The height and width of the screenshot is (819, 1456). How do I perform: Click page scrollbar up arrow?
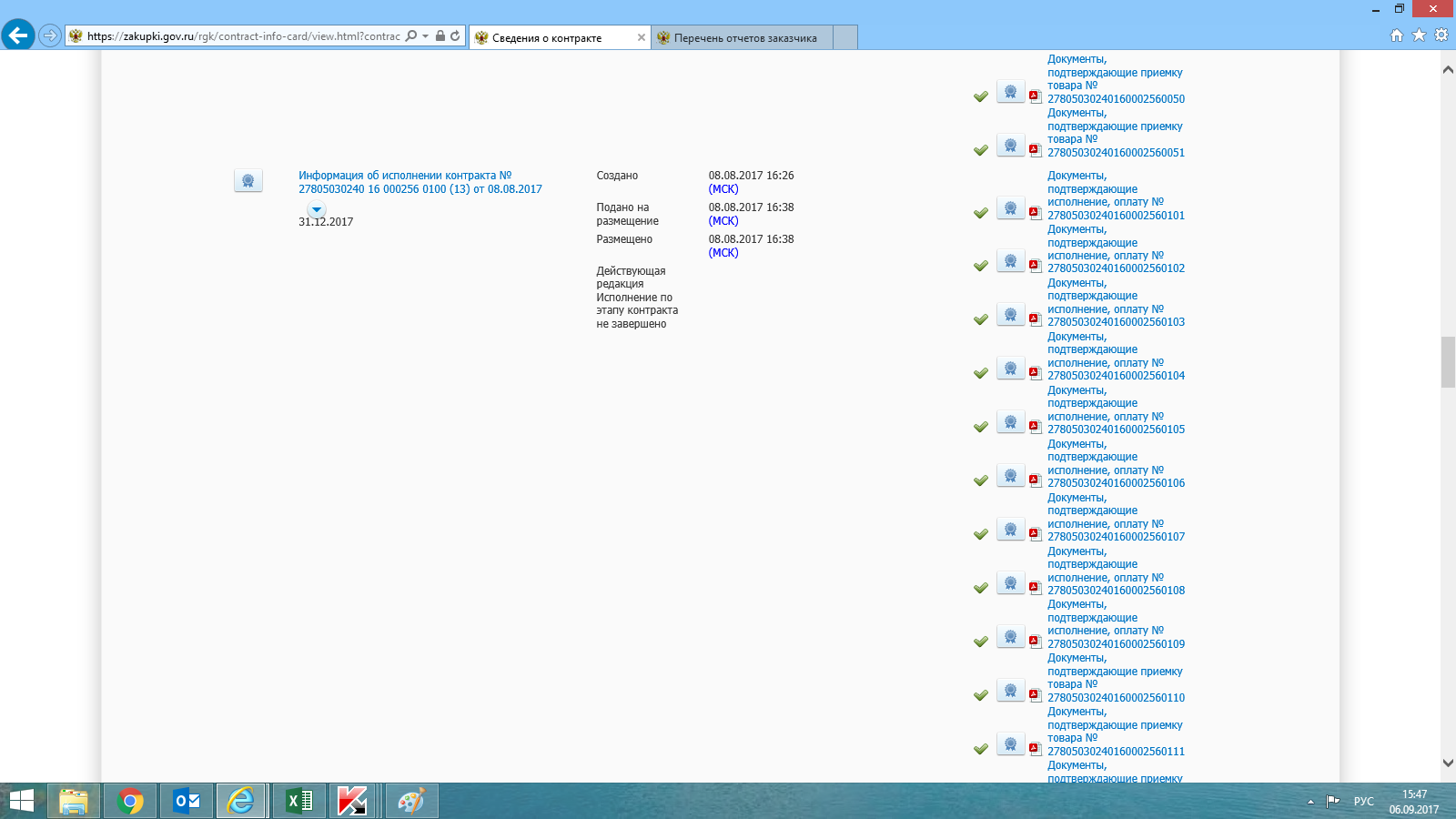click(1448, 69)
